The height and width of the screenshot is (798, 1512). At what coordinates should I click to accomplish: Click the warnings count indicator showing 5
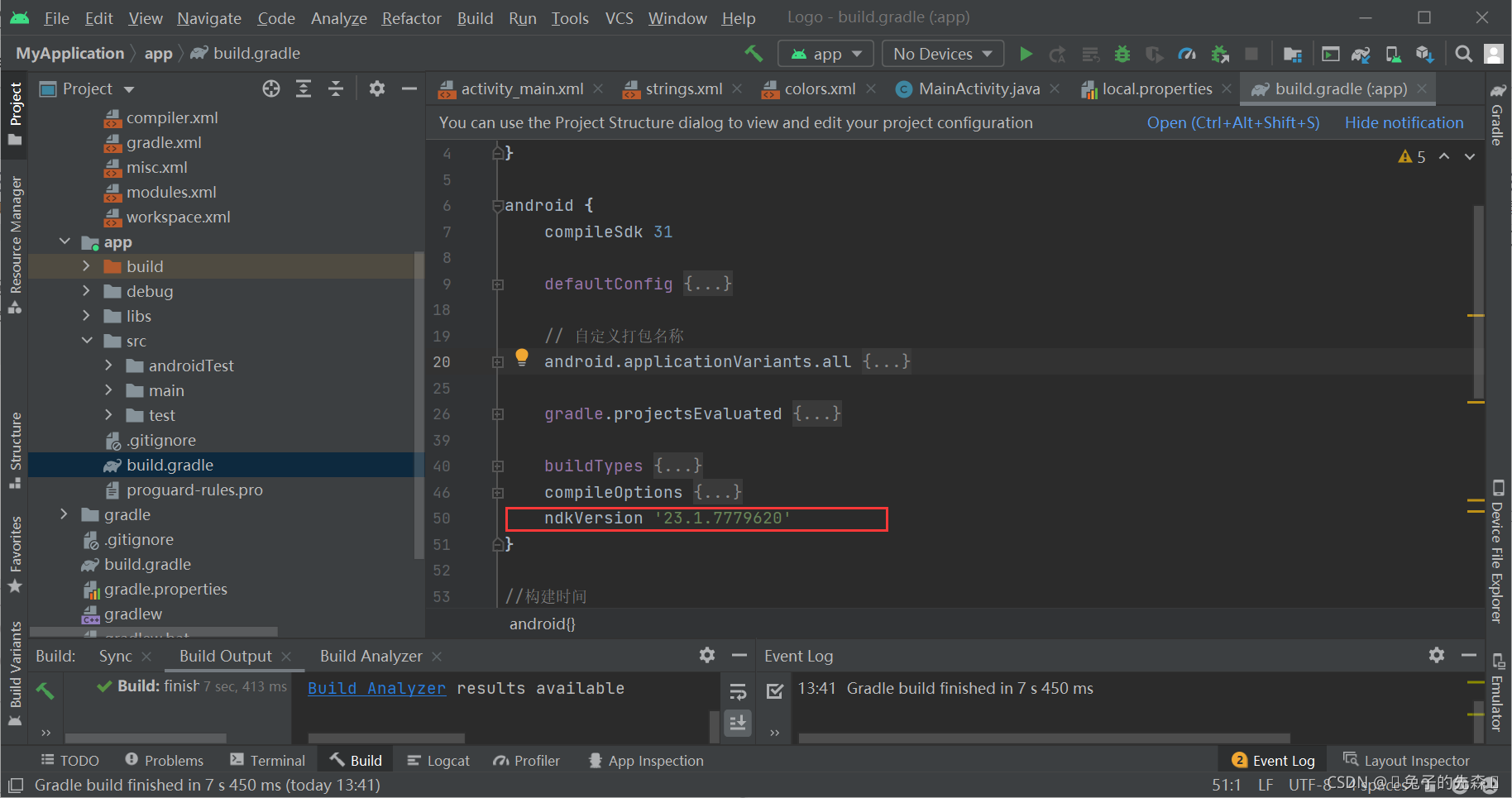coord(1412,156)
